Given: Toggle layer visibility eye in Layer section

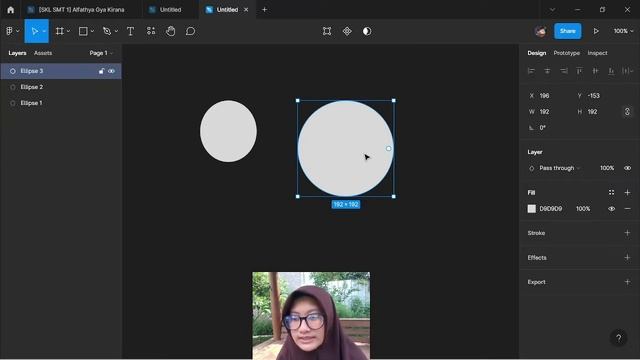Looking at the screenshot, I should [x=627, y=168].
